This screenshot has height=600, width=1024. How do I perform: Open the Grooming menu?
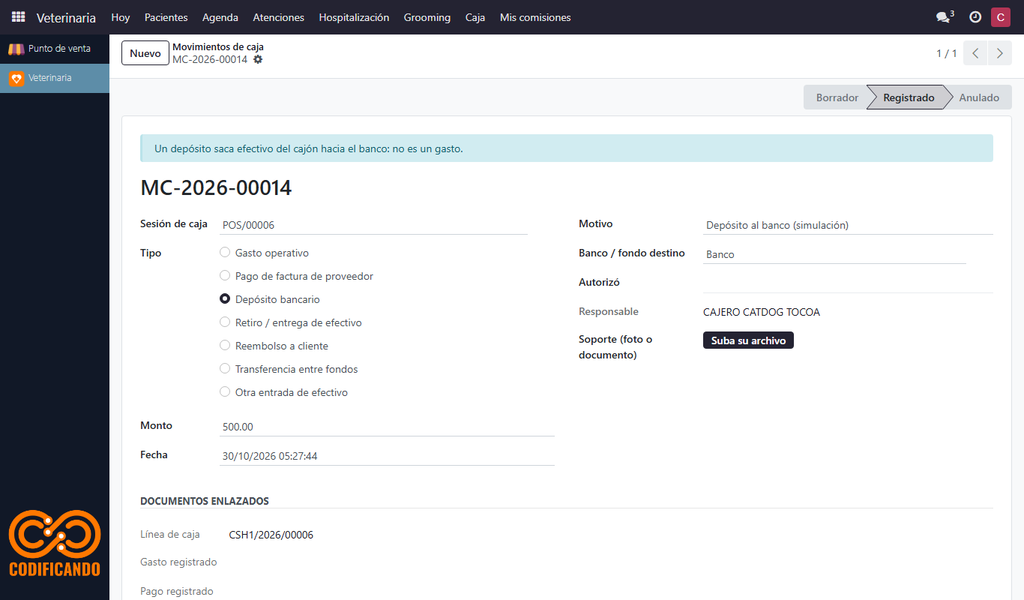pos(427,18)
